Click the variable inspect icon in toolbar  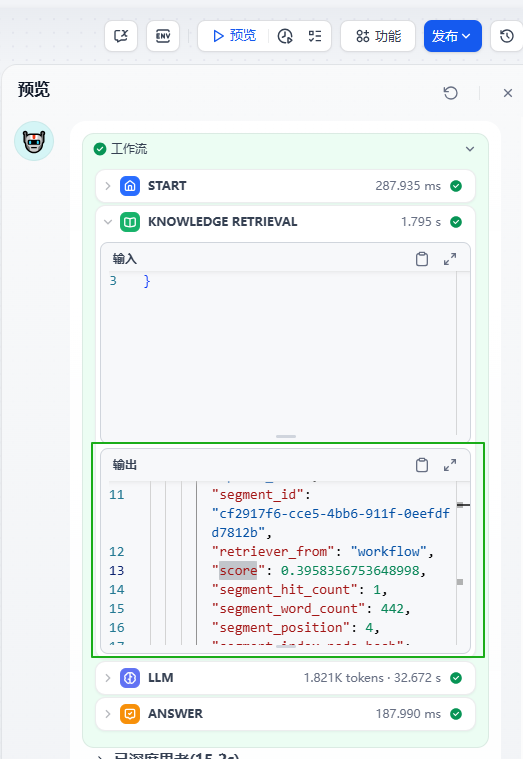(121, 36)
